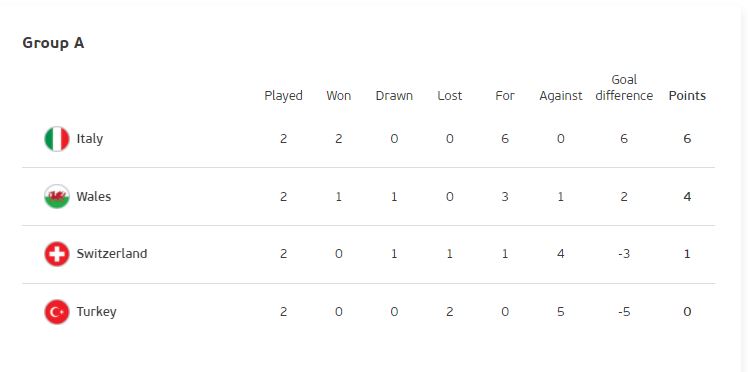Click the Wales dragon flag icon

pyautogui.click(x=57, y=196)
